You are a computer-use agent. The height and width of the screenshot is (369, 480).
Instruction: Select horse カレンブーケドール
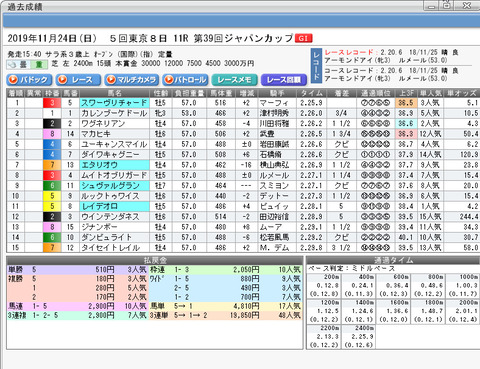(x=114, y=113)
